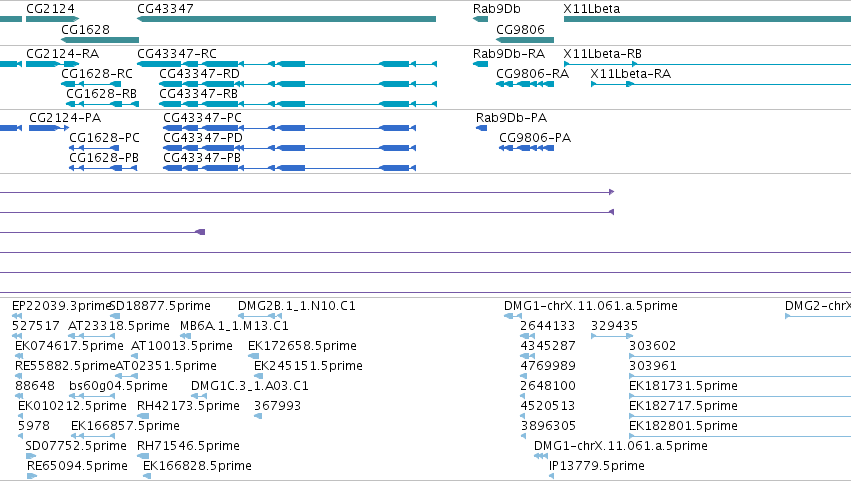Click the EK182717.5prime EST label
This screenshot has width=851, height=481.
pyautogui.click(x=683, y=406)
